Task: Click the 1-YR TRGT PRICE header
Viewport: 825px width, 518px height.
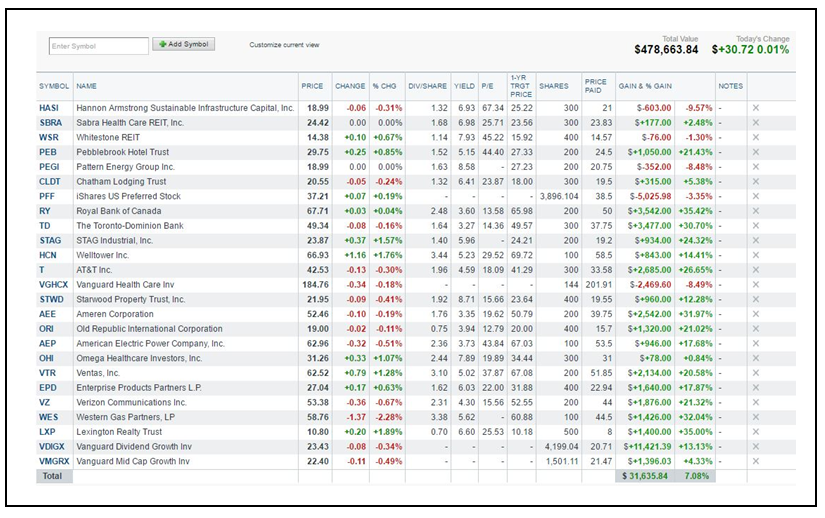Action: (x=521, y=86)
